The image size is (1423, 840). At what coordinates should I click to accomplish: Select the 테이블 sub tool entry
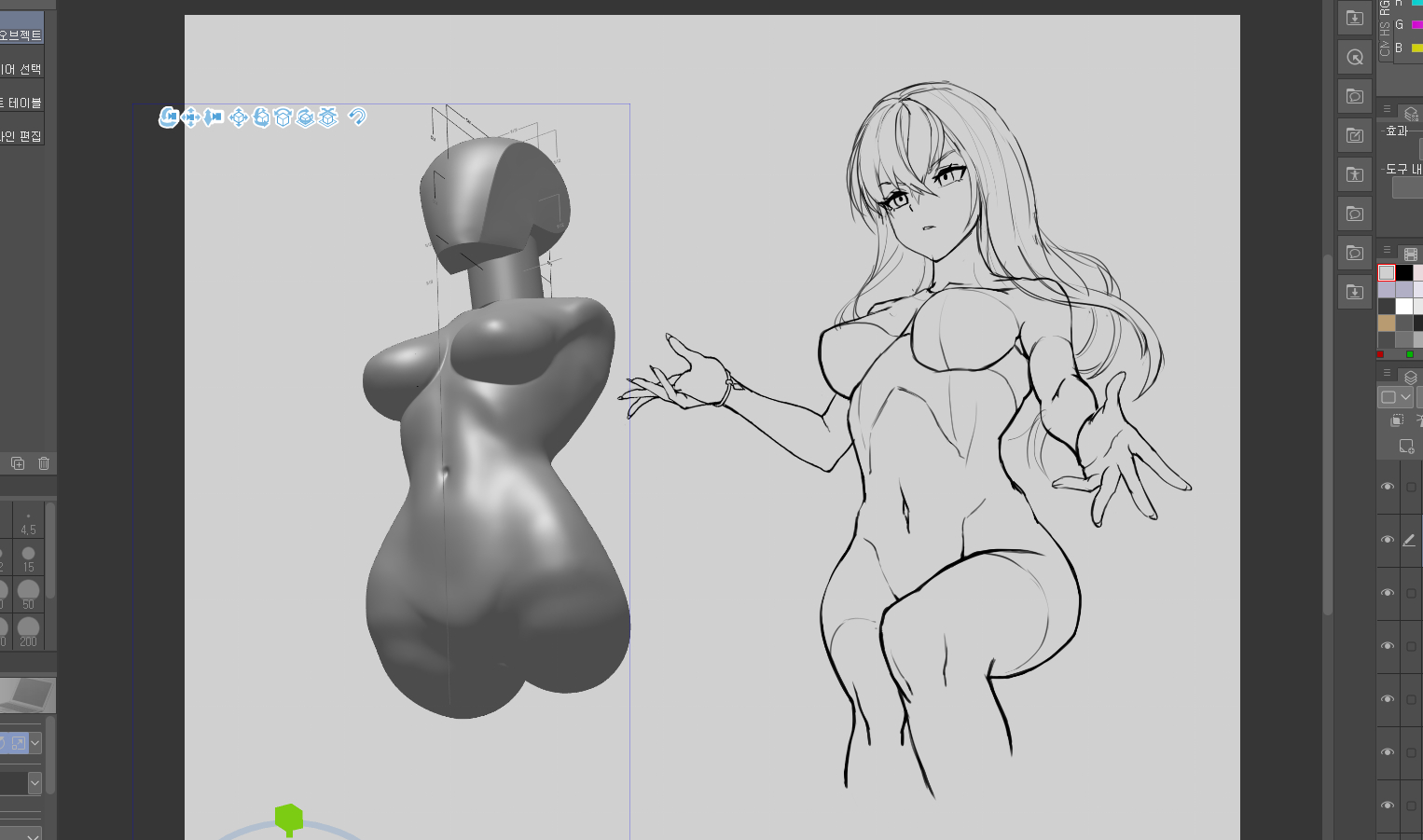point(21,103)
